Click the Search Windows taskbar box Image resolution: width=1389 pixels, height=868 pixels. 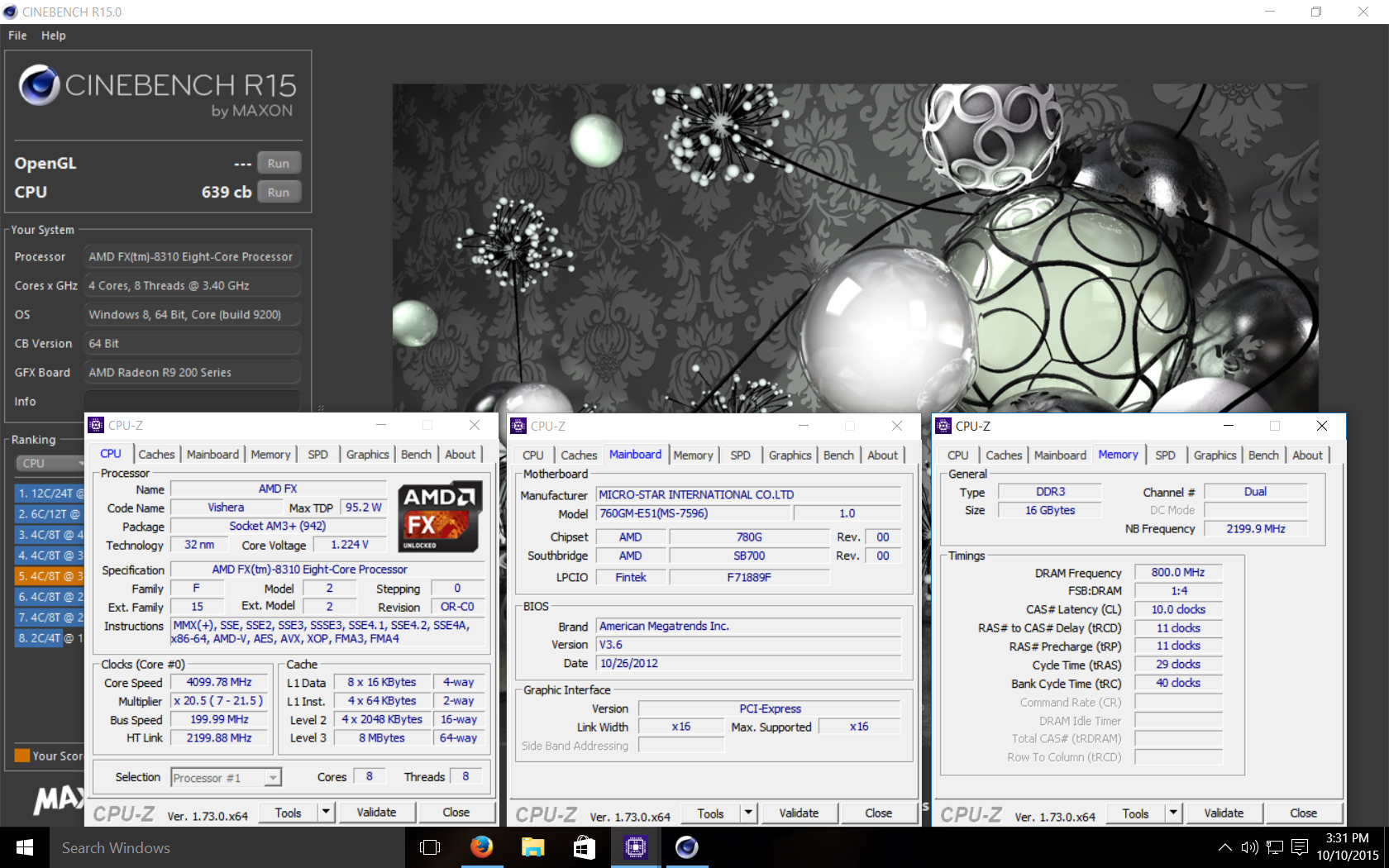[227, 847]
